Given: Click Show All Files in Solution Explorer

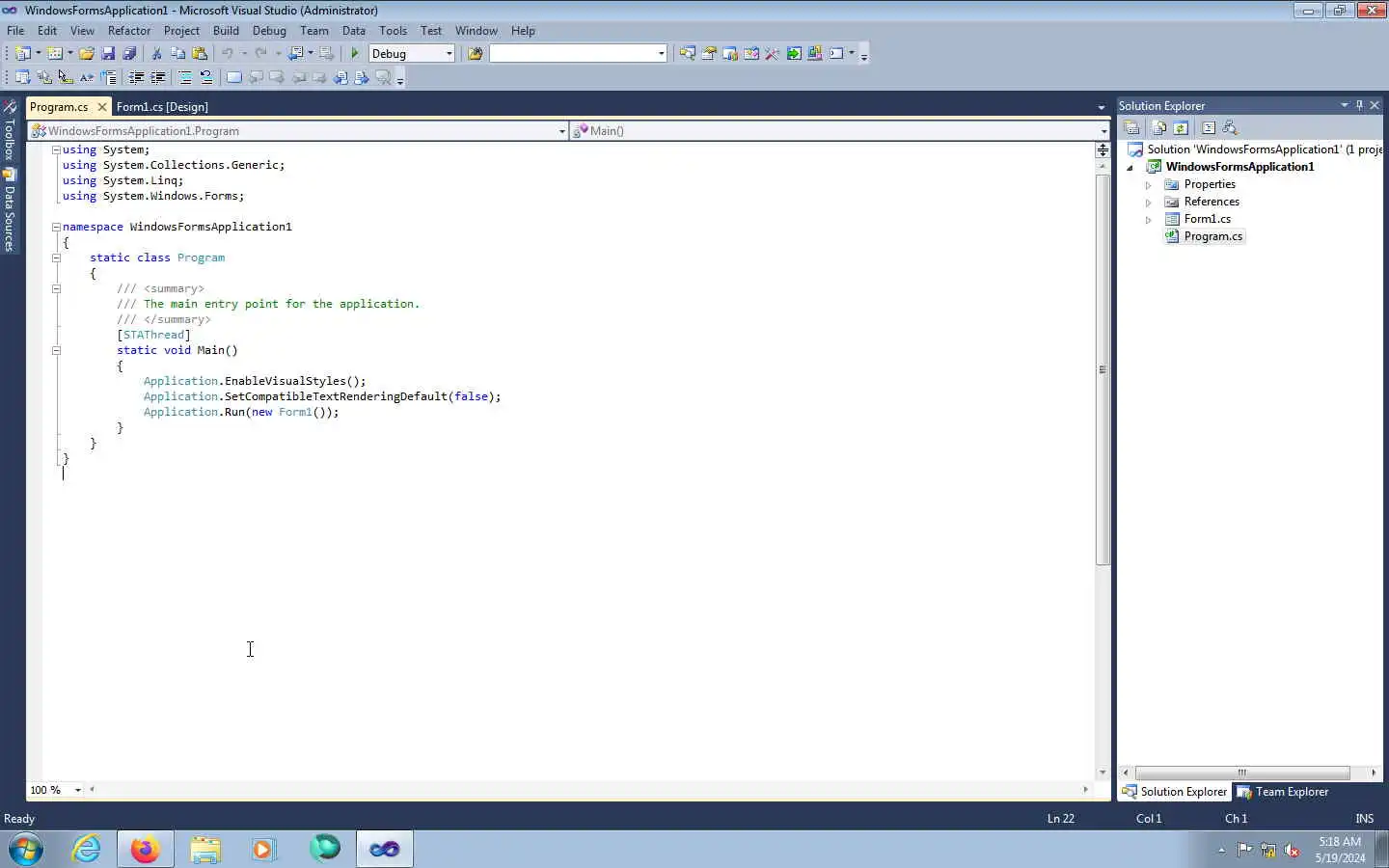Looking at the screenshot, I should pyautogui.click(x=1158, y=127).
